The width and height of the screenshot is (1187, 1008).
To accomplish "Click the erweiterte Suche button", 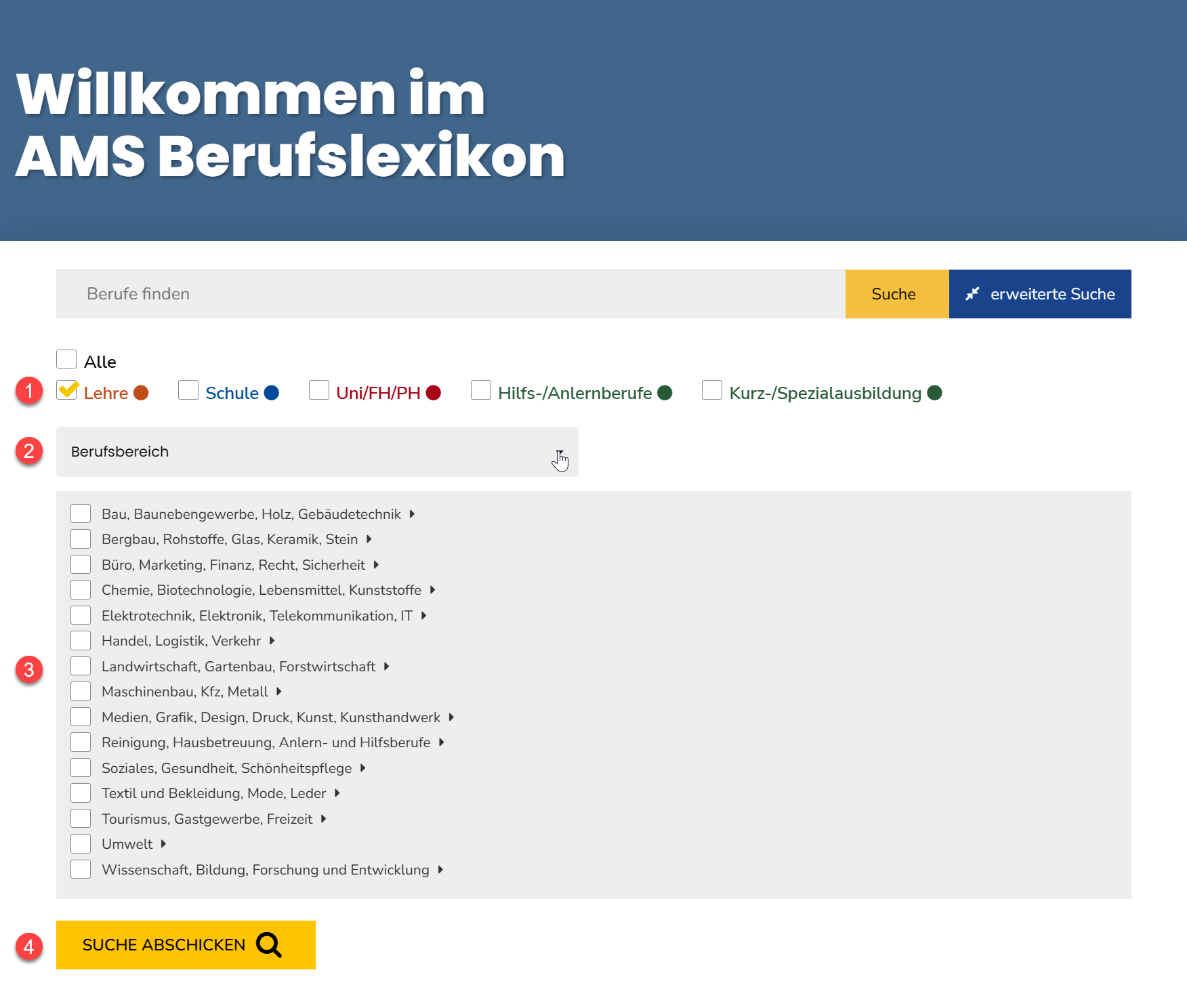I will pos(1040,294).
